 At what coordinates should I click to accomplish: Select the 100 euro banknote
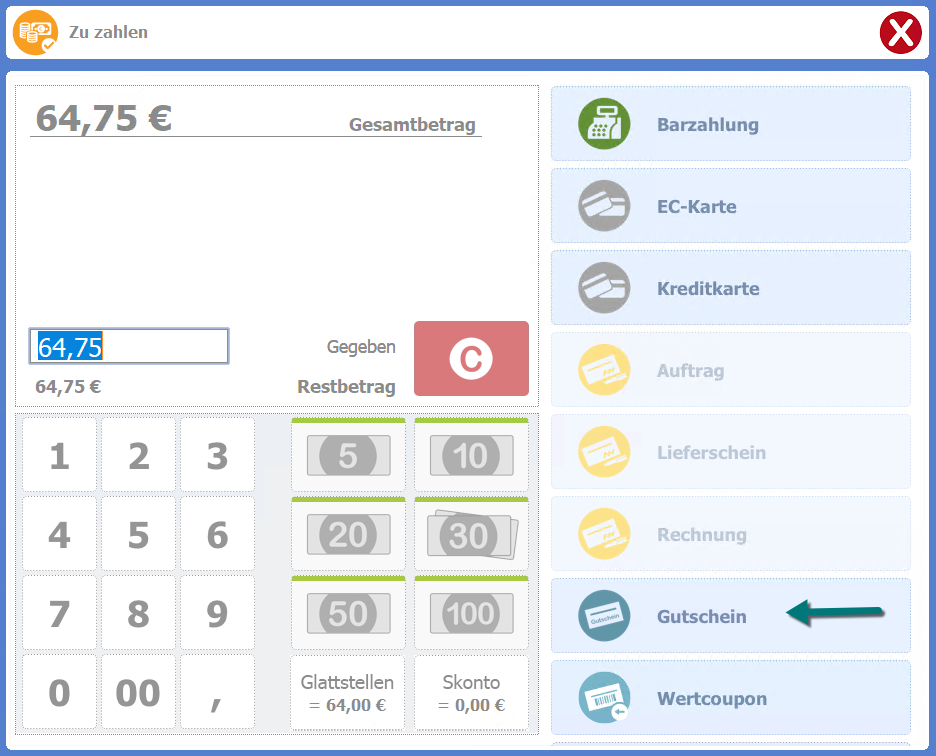[x=471, y=613]
